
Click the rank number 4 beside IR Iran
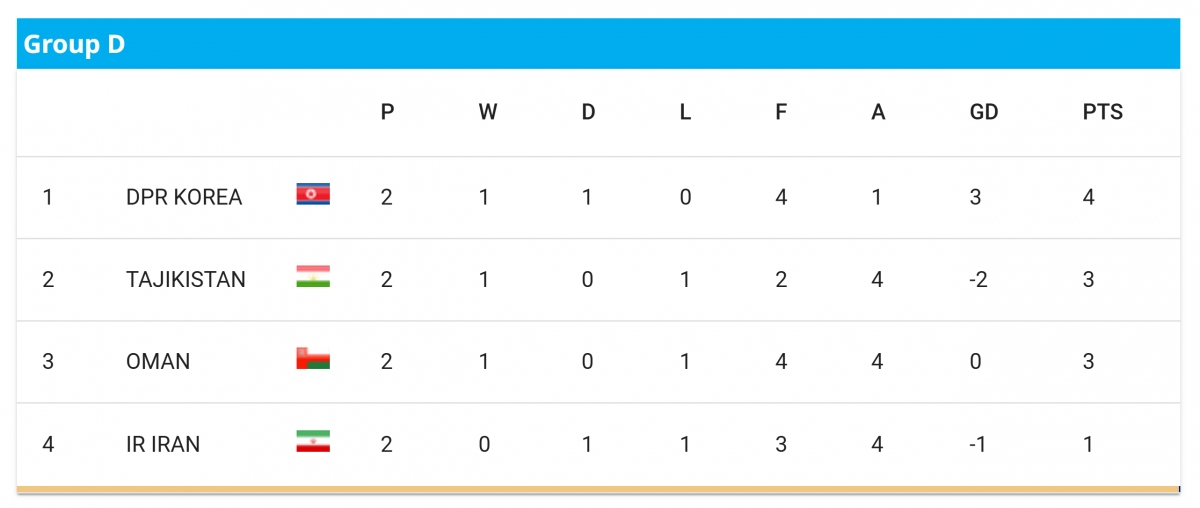coord(48,444)
